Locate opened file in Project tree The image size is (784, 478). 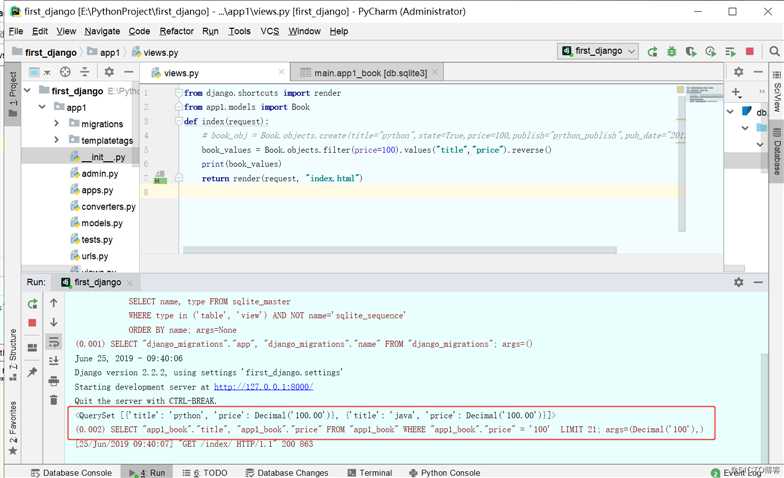point(65,72)
